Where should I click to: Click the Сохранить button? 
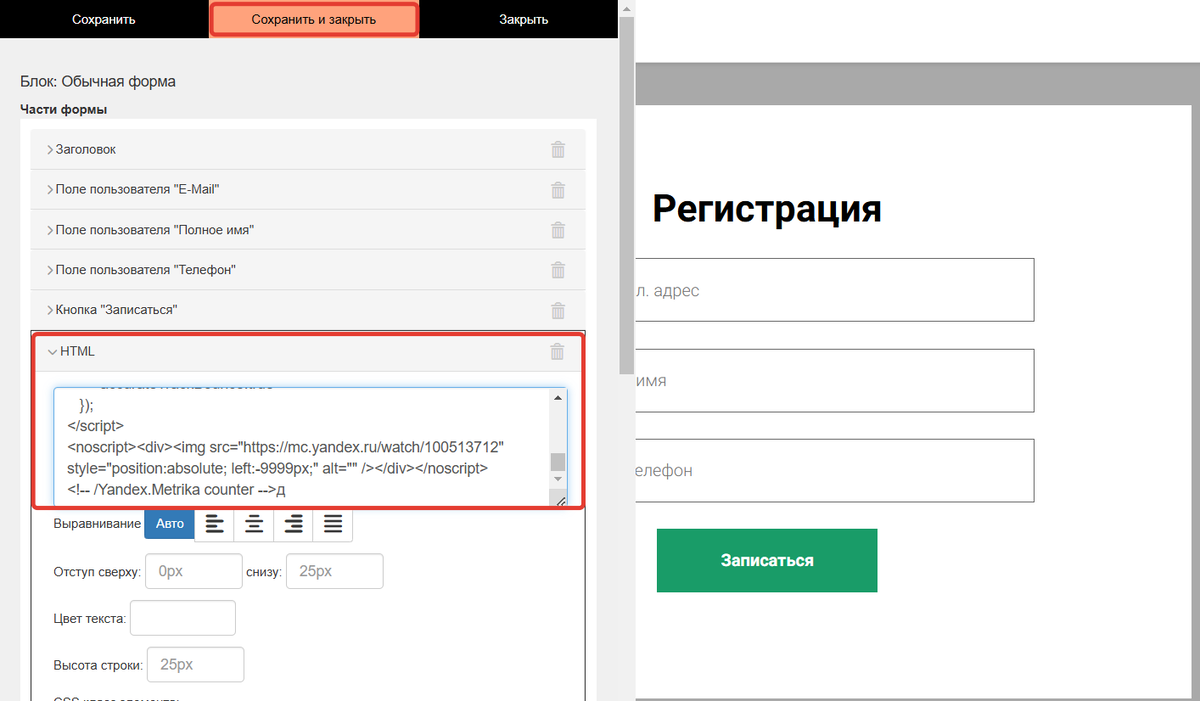point(104,19)
